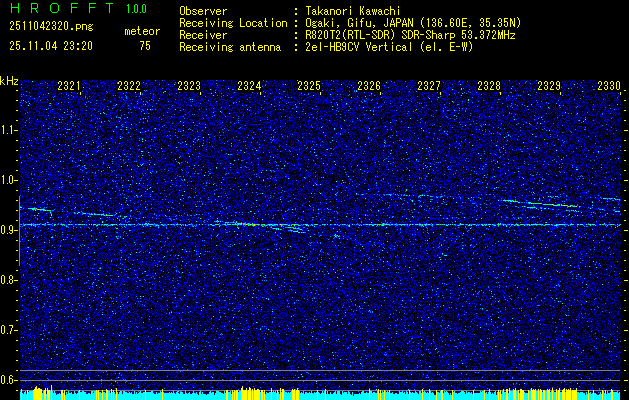Click the Receiving antenna label
This screenshot has width=629, height=400.
(x=230, y=47)
